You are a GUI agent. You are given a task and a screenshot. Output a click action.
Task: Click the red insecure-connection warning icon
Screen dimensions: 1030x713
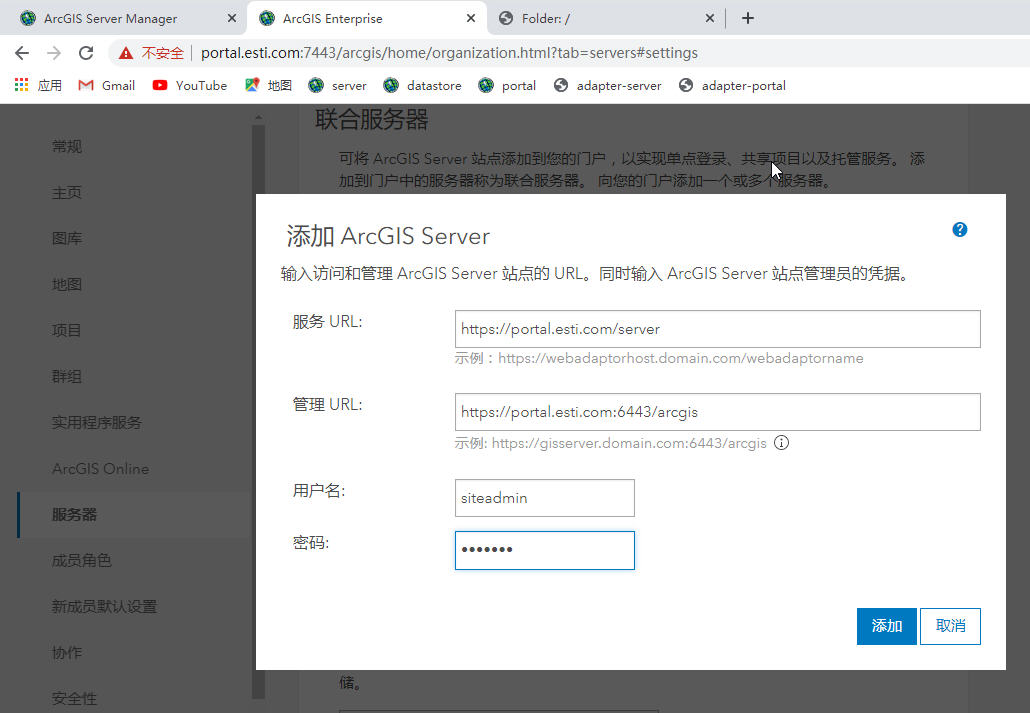pyautogui.click(x=125, y=53)
